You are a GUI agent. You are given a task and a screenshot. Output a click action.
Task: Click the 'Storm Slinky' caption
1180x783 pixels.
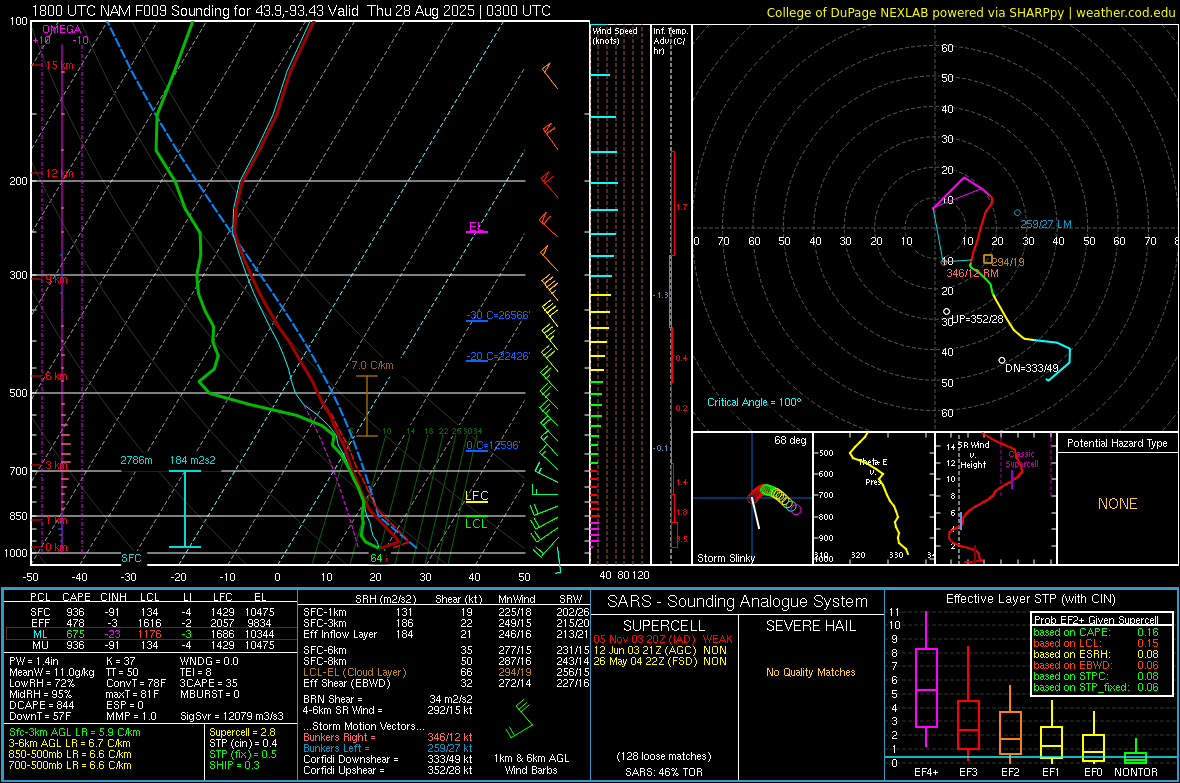(725, 558)
